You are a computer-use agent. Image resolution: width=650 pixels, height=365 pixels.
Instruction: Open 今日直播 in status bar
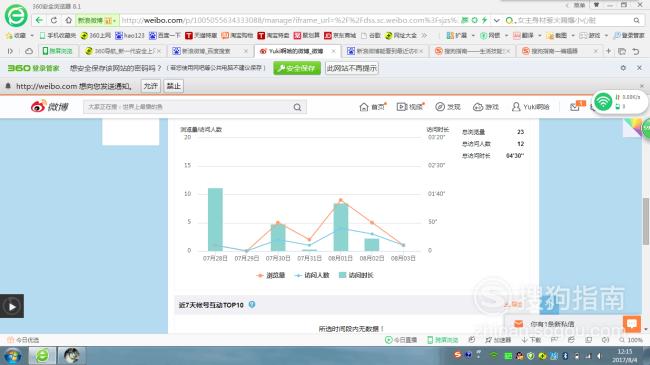coord(401,340)
